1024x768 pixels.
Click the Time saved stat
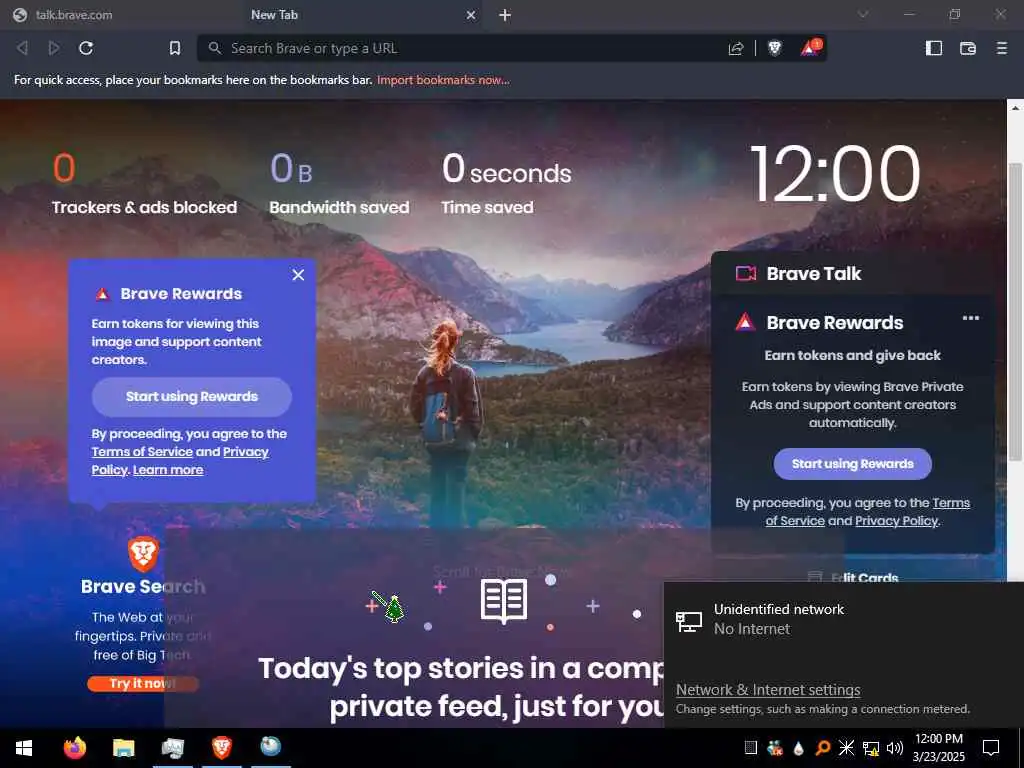click(x=506, y=184)
